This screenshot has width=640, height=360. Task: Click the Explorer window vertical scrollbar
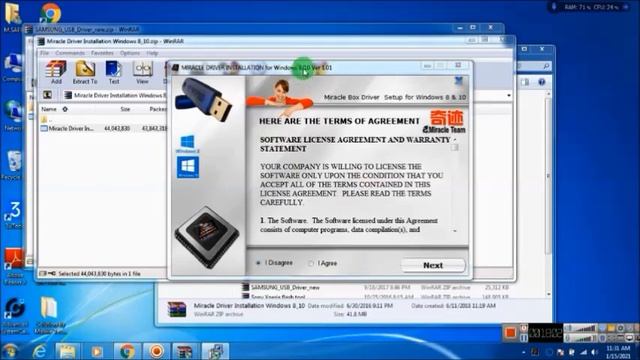point(548,176)
